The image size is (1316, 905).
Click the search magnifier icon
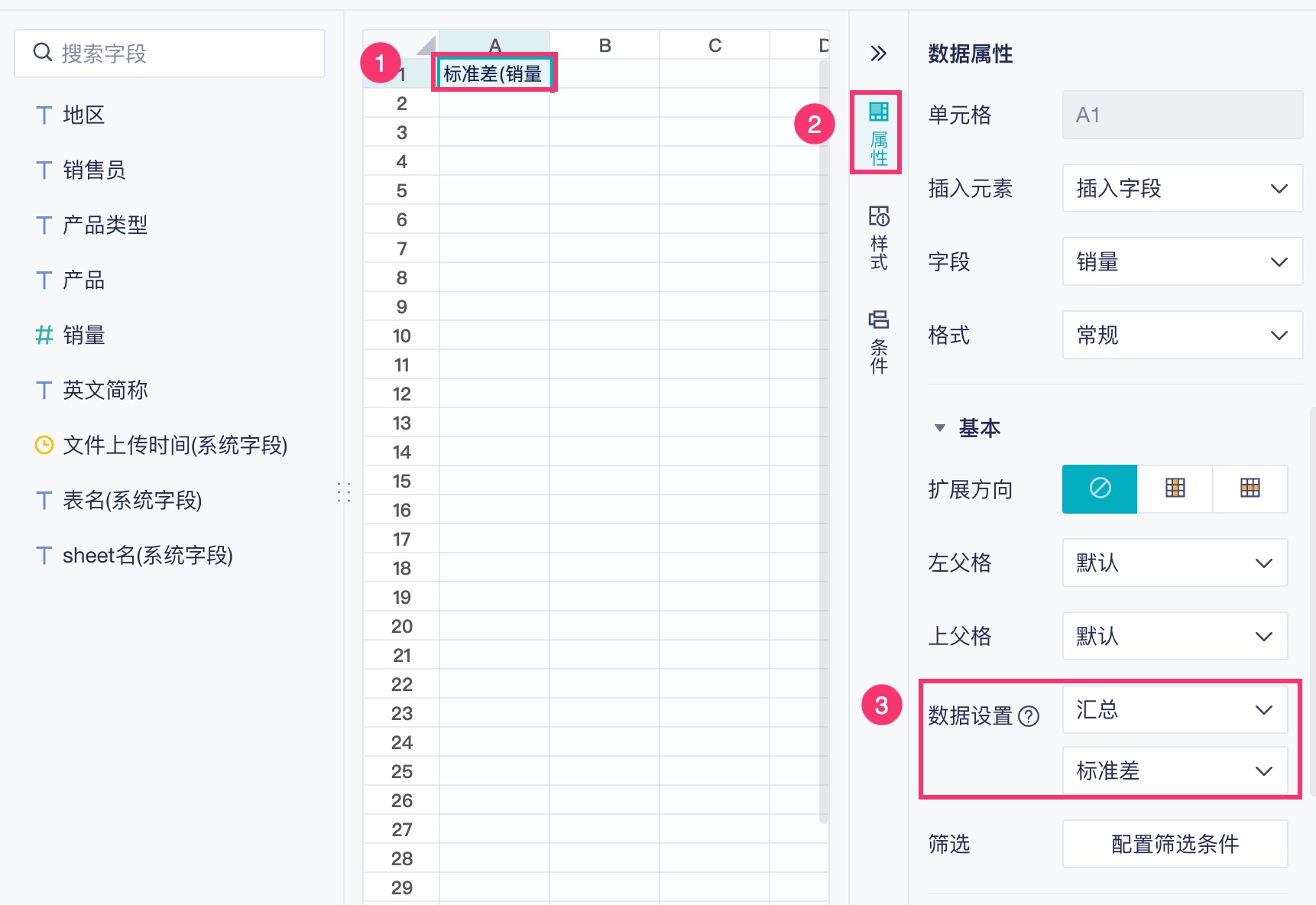pyautogui.click(x=43, y=53)
